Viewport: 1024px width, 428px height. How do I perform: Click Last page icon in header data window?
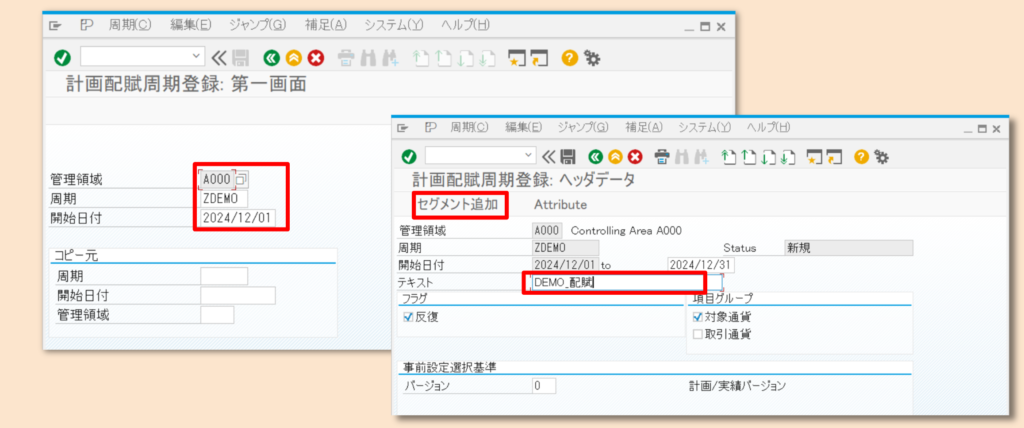click(x=788, y=156)
